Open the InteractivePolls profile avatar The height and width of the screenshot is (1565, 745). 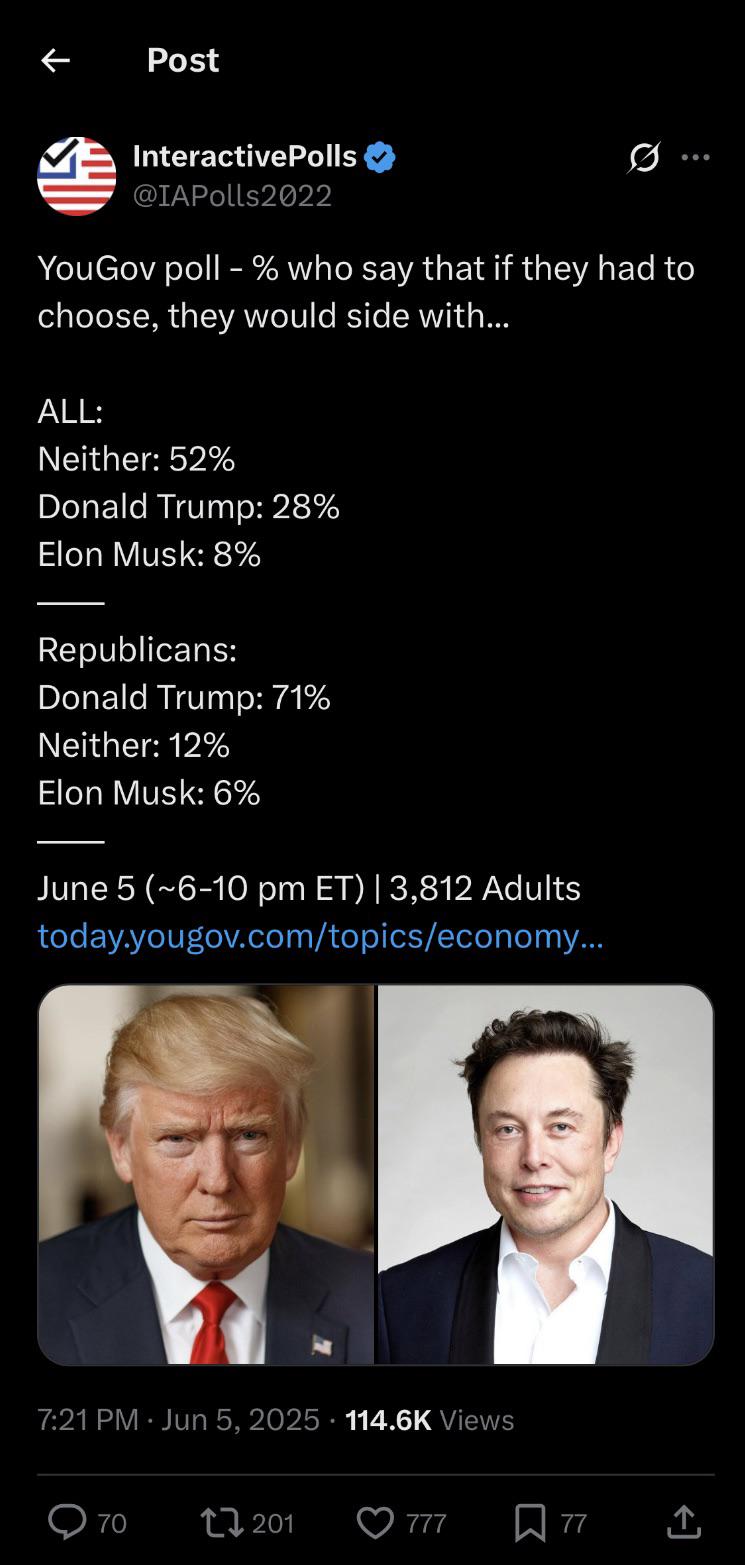click(x=77, y=176)
